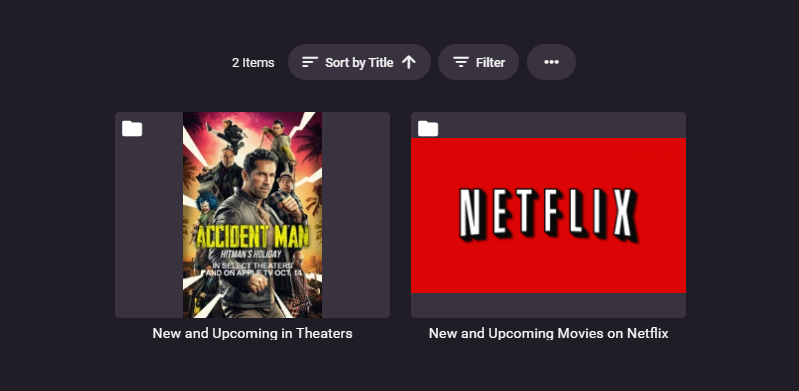799x391 pixels.
Task: Open the Filter button
Action: click(x=478, y=62)
